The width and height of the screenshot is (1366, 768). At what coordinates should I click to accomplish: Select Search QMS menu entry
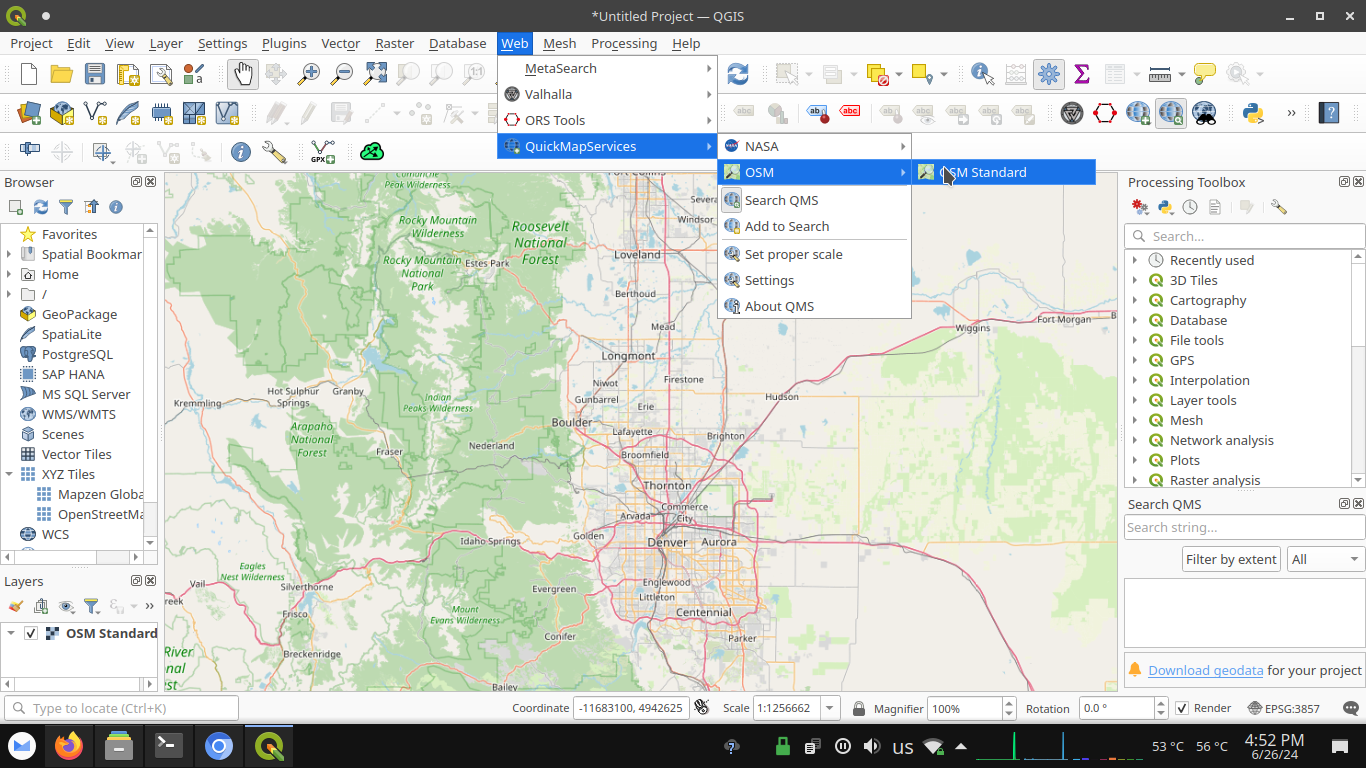[814, 200]
